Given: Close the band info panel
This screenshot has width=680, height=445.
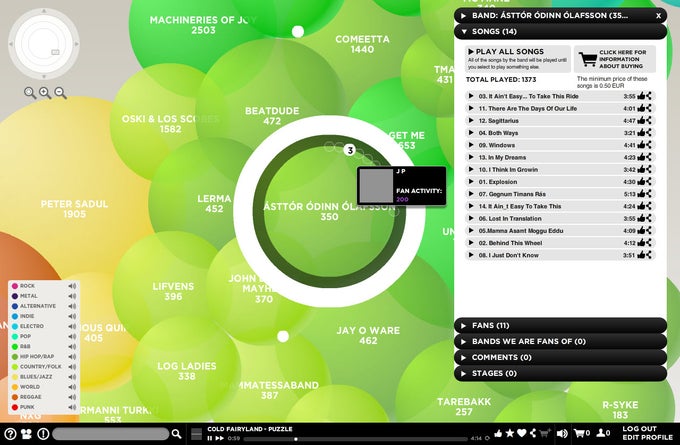Looking at the screenshot, I should (x=658, y=16).
